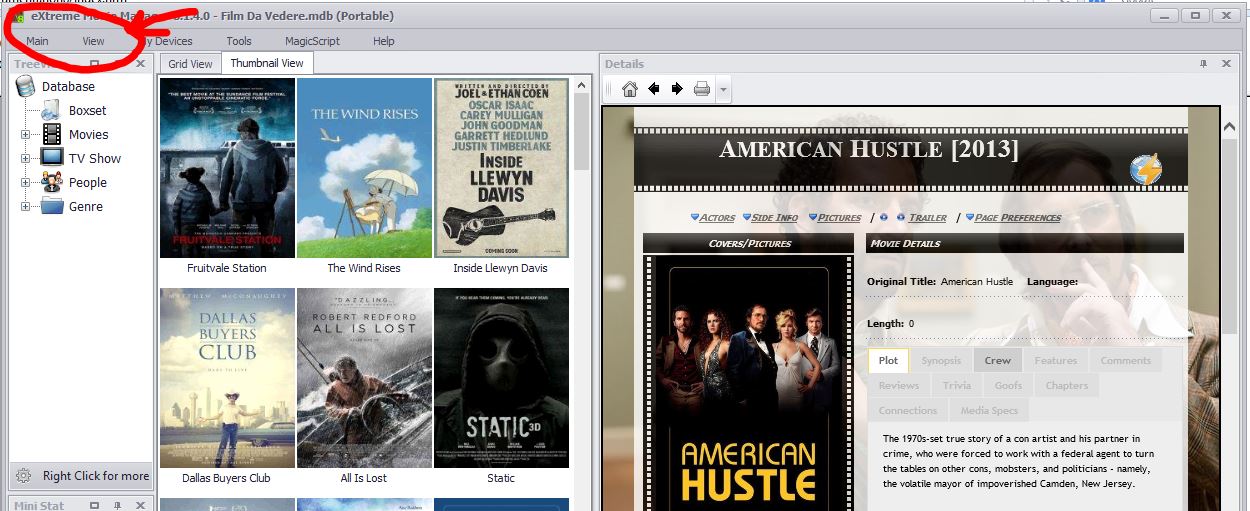This screenshot has width=1250, height=511.
Task: Close the Details panel
Action: (x=1227, y=64)
